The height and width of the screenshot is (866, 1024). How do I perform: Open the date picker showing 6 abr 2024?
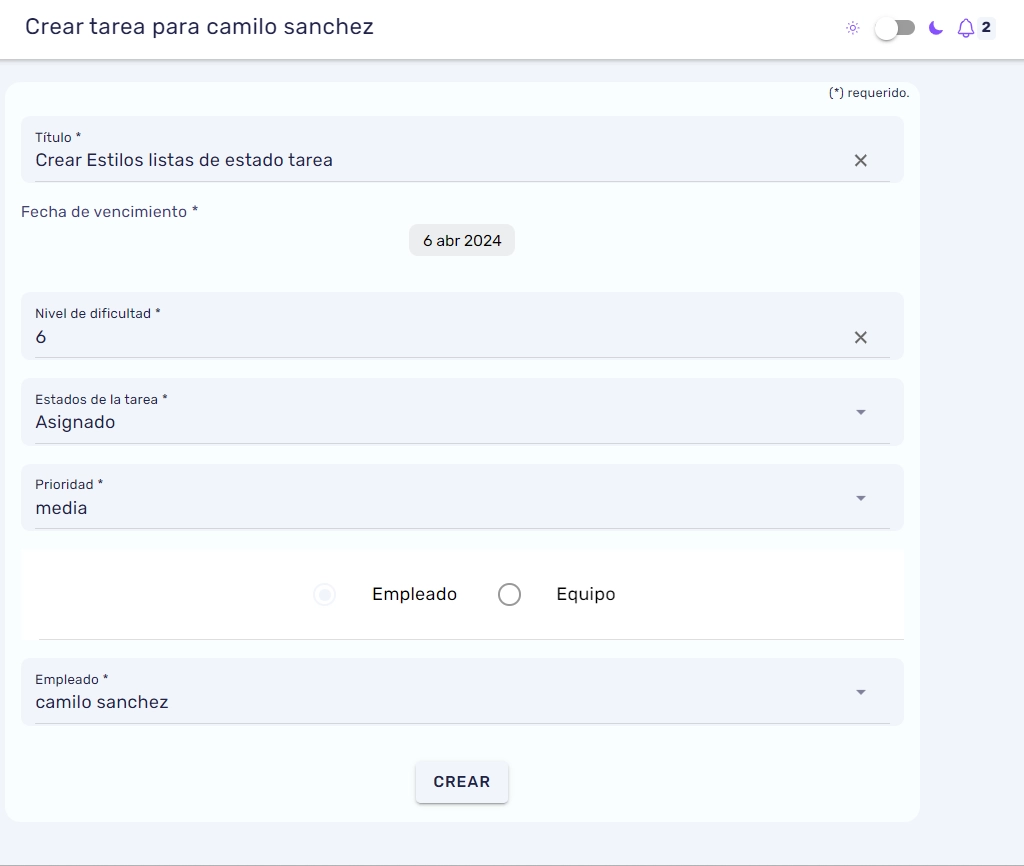[x=462, y=240]
